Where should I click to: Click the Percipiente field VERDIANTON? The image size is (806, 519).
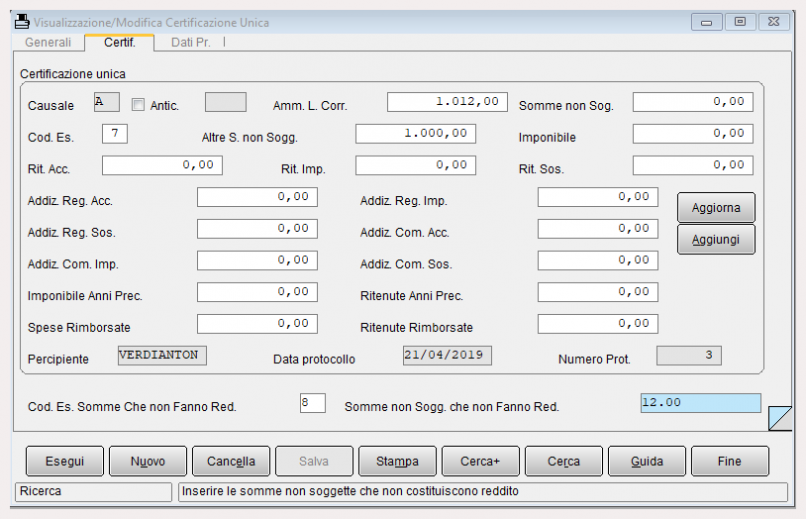tap(162, 355)
